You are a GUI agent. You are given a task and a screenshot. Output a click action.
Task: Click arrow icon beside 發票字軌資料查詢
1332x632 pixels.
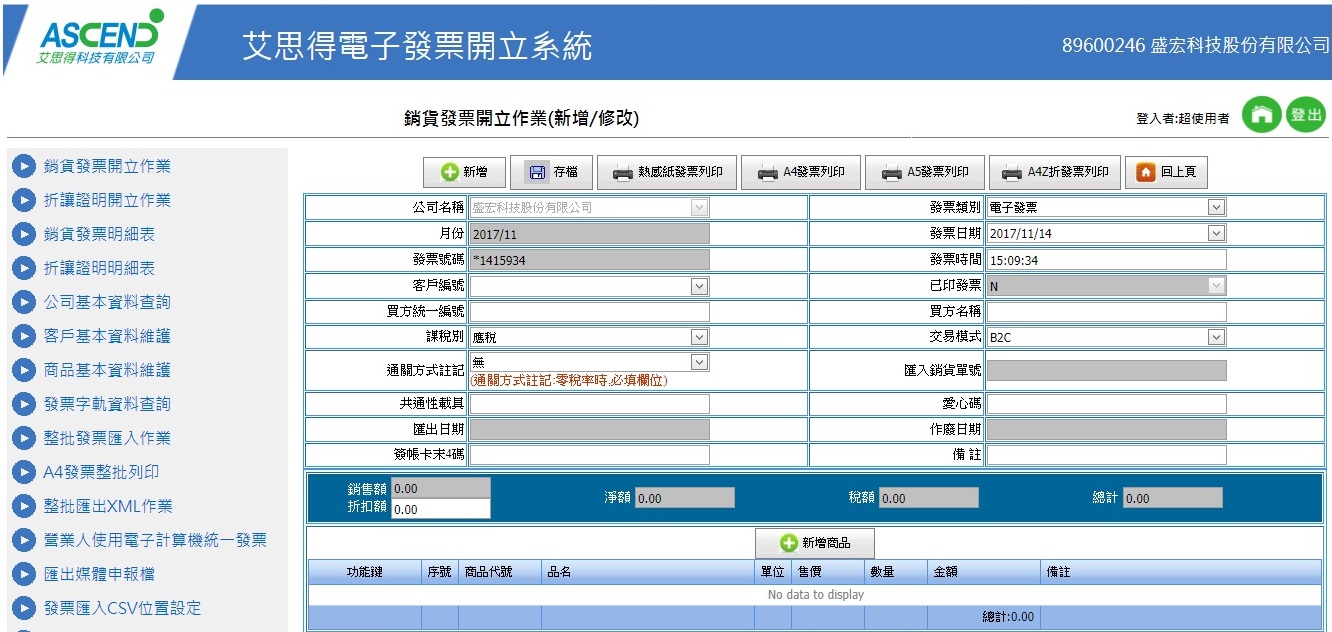23,404
